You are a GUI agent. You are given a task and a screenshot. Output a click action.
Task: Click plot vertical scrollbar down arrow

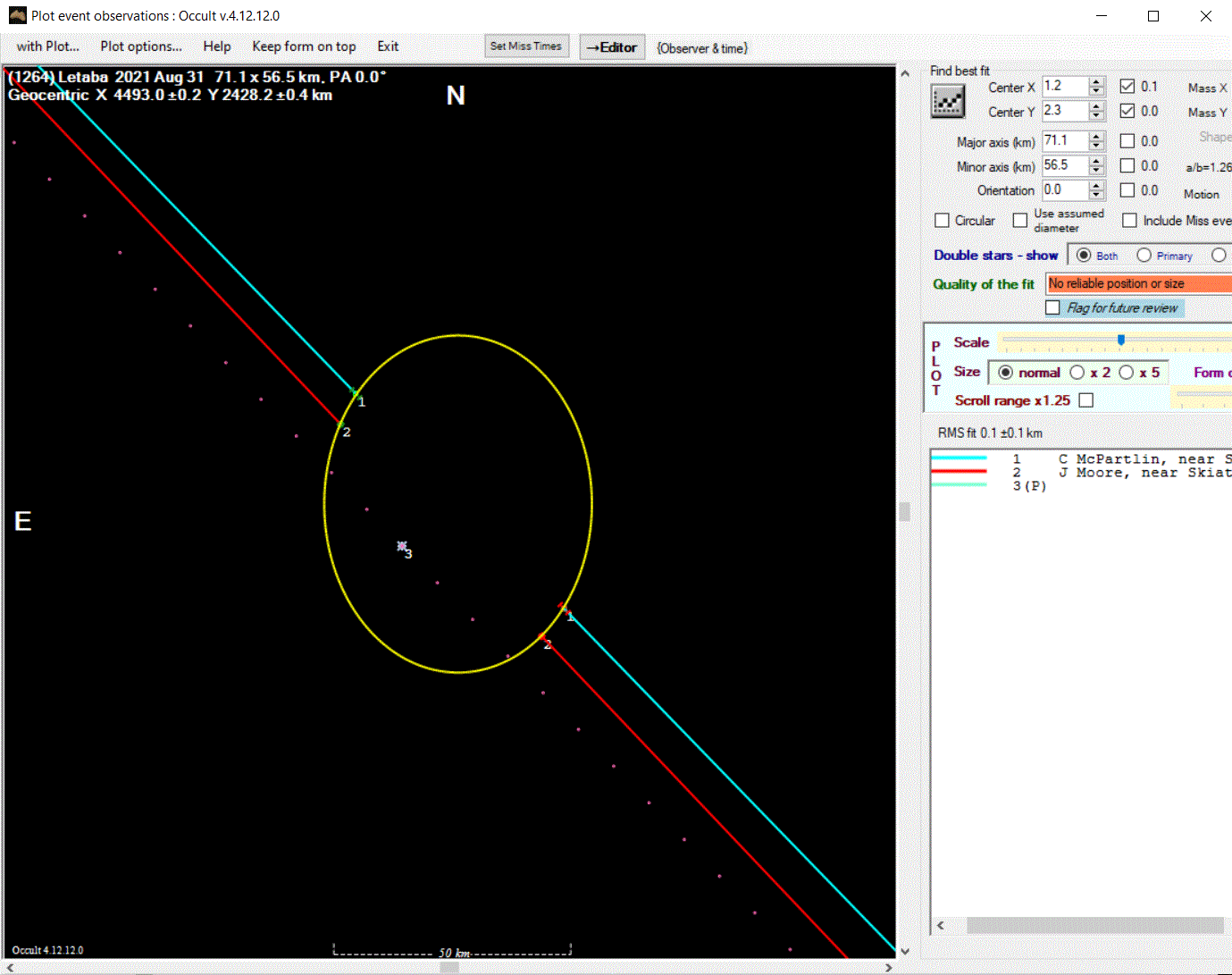point(905,951)
